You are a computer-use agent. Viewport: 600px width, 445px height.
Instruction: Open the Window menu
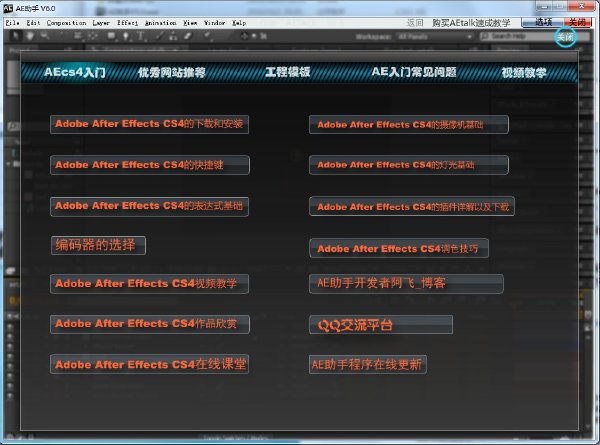pos(214,23)
